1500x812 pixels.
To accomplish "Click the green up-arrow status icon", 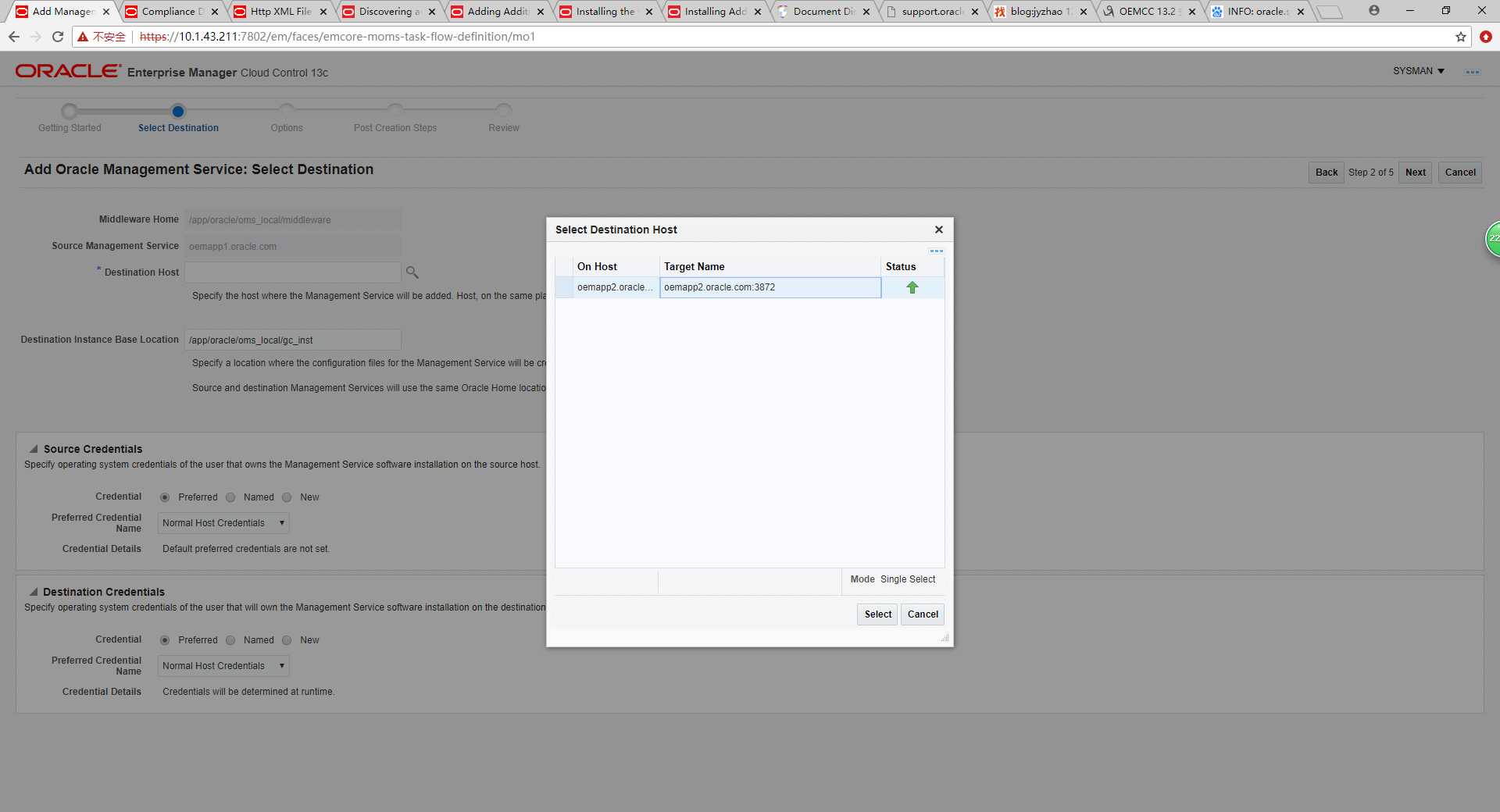I will [x=912, y=287].
